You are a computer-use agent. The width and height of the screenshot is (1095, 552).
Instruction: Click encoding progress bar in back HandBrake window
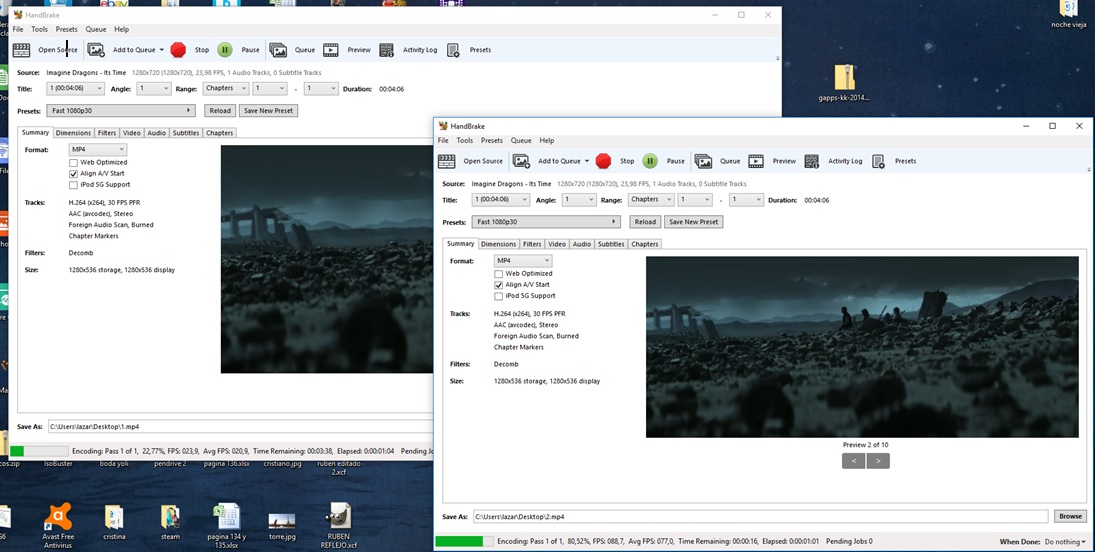click(x=39, y=451)
